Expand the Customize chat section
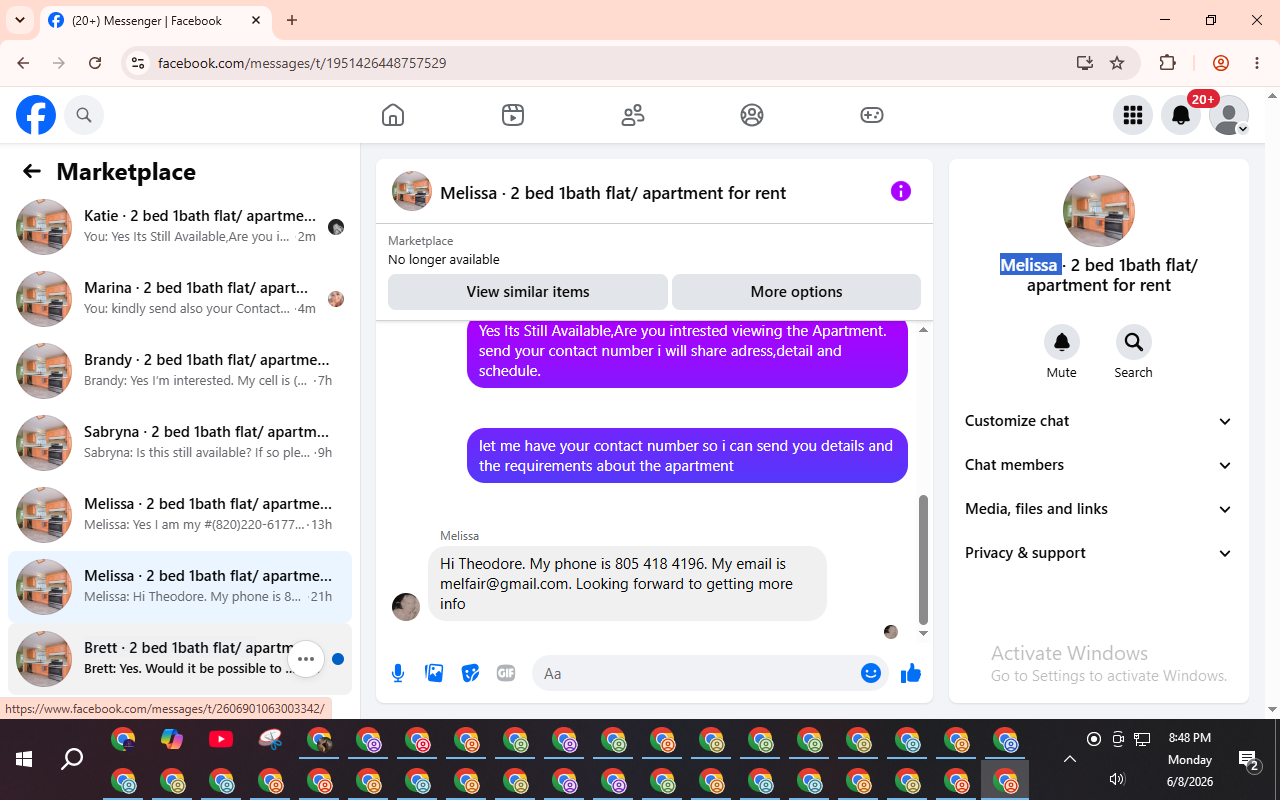Image resolution: width=1280 pixels, height=800 pixels. (x=1099, y=421)
